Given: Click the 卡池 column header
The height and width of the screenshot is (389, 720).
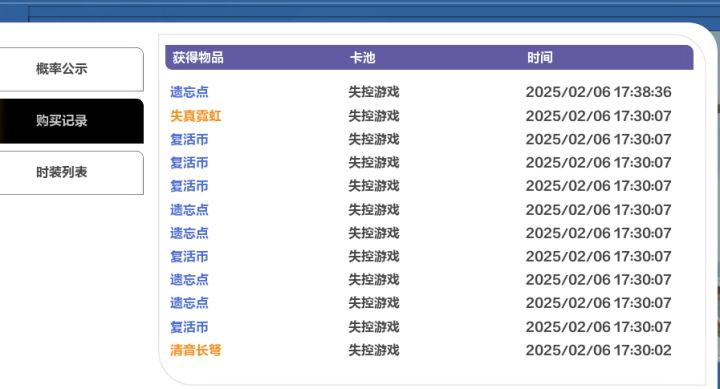Looking at the screenshot, I should point(363,57).
